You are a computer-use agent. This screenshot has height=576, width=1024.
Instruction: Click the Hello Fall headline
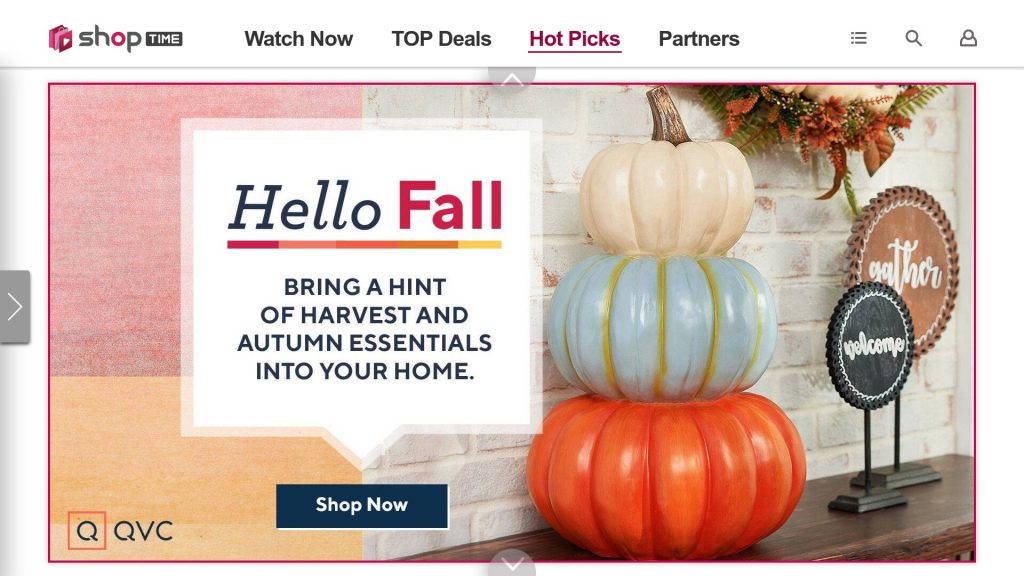365,206
